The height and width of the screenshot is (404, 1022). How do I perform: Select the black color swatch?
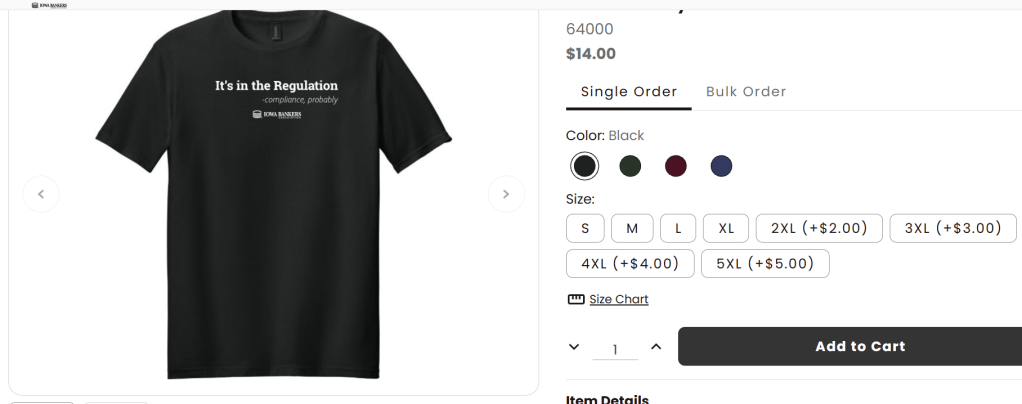(585, 166)
